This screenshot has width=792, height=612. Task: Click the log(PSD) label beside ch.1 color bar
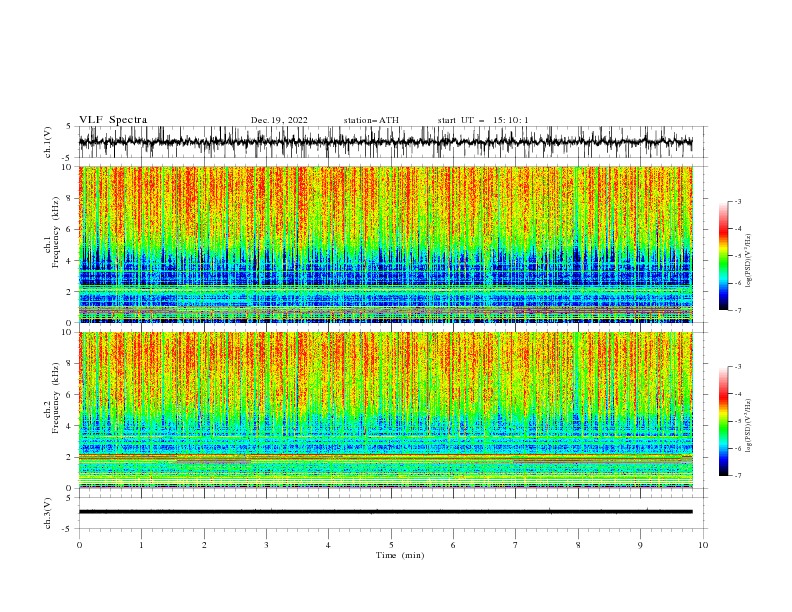tap(749, 261)
